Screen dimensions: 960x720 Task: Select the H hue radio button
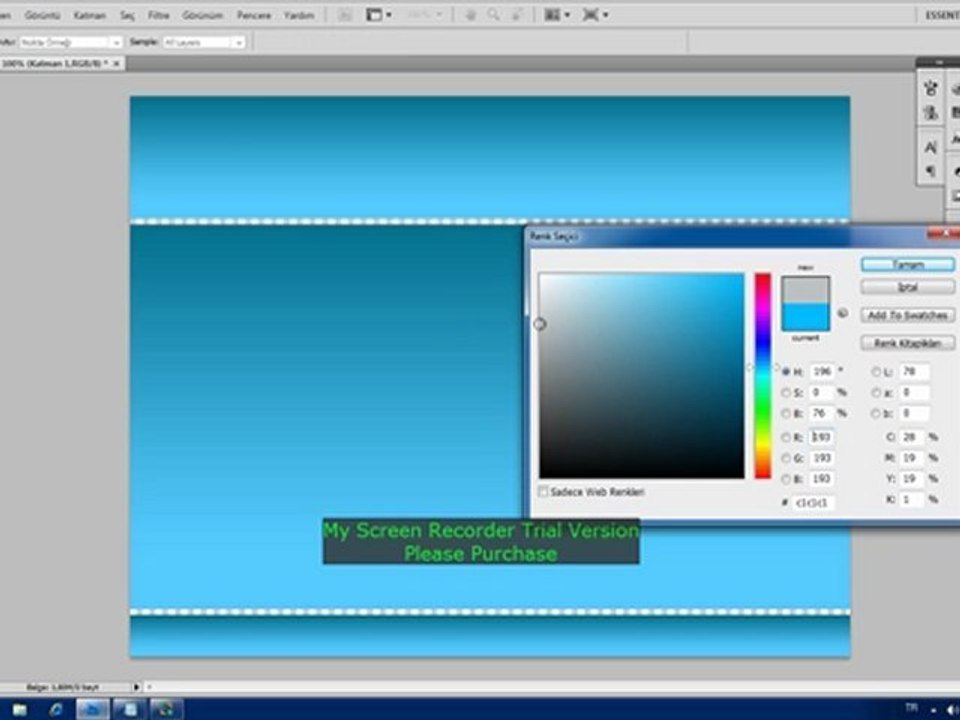click(786, 372)
